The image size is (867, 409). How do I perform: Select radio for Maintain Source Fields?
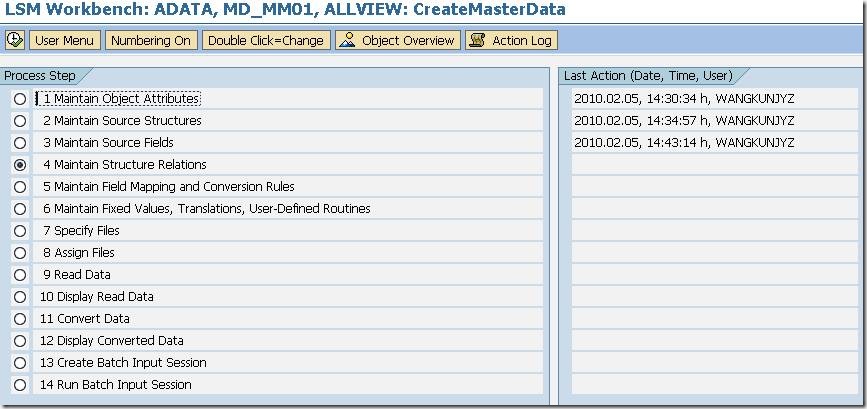pos(20,143)
